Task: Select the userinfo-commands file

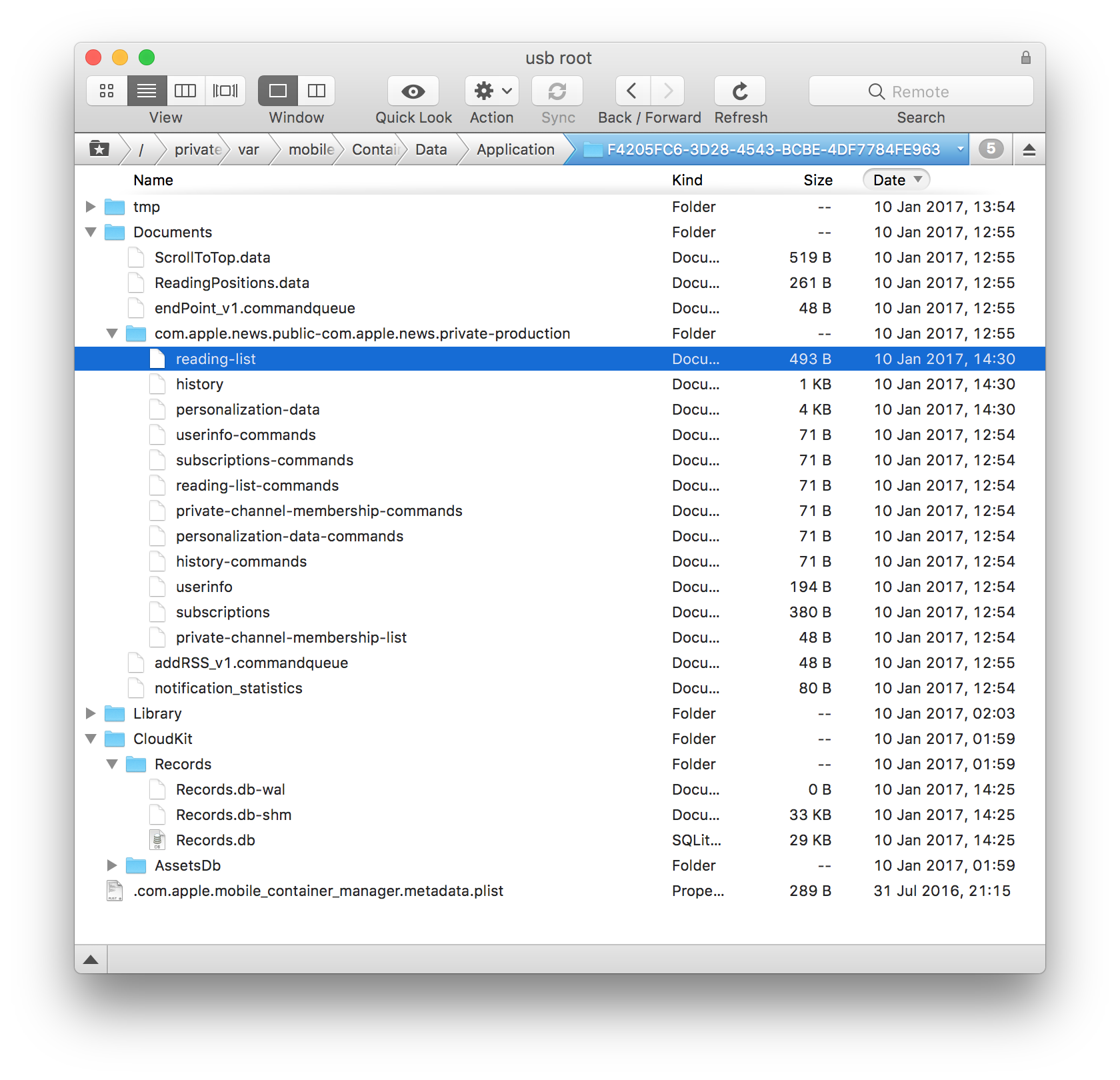Action: click(x=560, y=435)
